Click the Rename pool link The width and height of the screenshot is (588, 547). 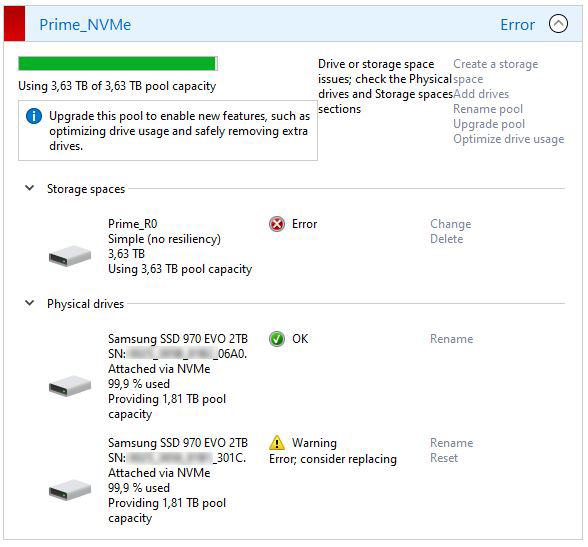(488, 109)
